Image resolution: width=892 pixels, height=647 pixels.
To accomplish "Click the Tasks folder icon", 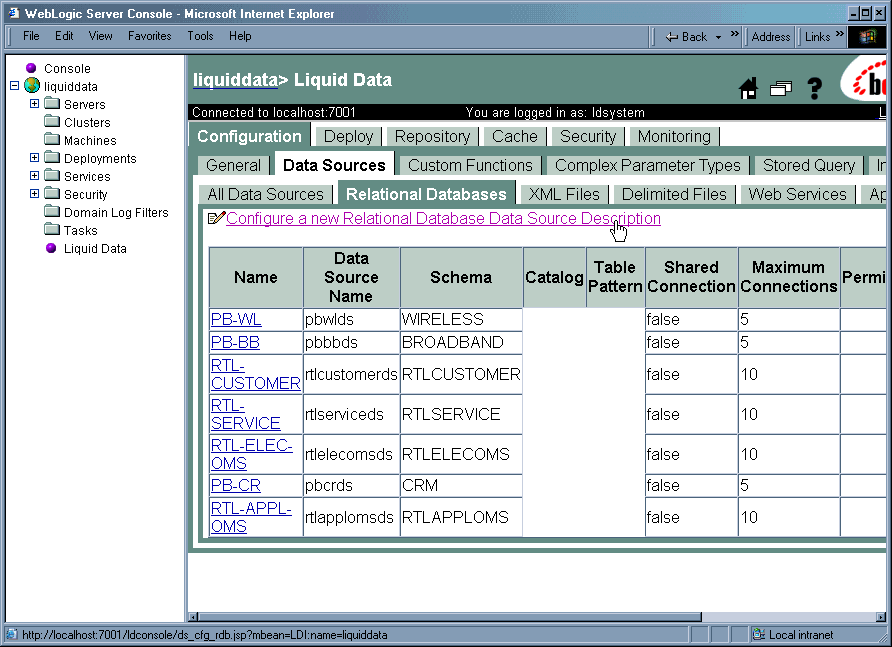I will coord(52,230).
